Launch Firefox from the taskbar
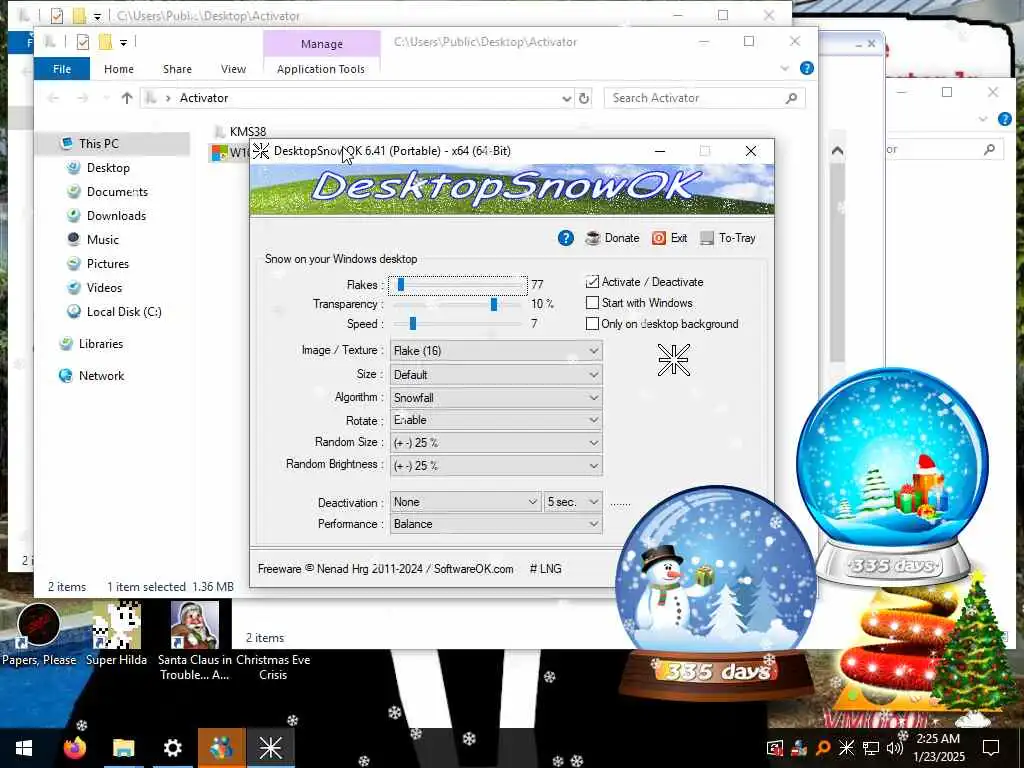This screenshot has width=1024, height=768. pyautogui.click(x=74, y=748)
